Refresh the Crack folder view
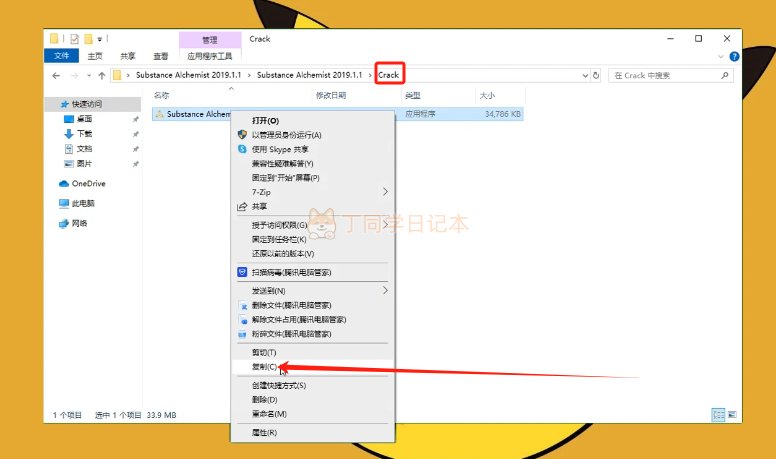This screenshot has width=776, height=459. pos(596,75)
